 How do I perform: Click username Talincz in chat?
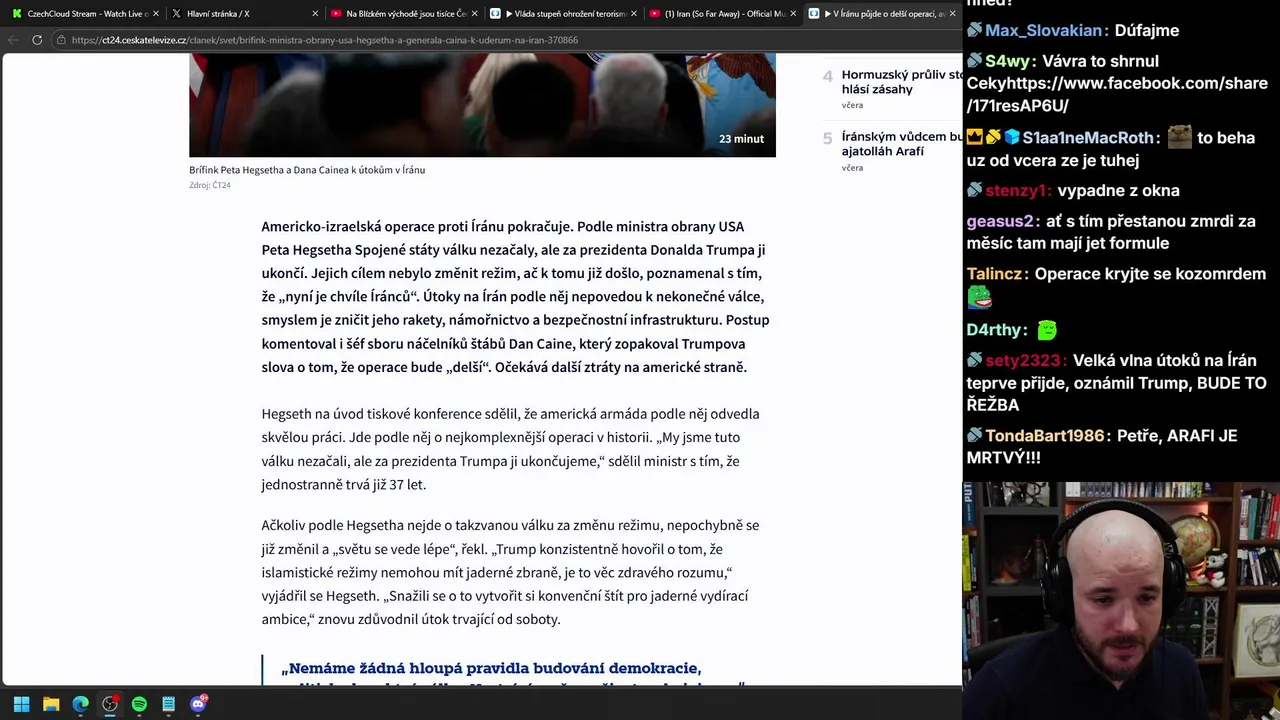point(996,274)
